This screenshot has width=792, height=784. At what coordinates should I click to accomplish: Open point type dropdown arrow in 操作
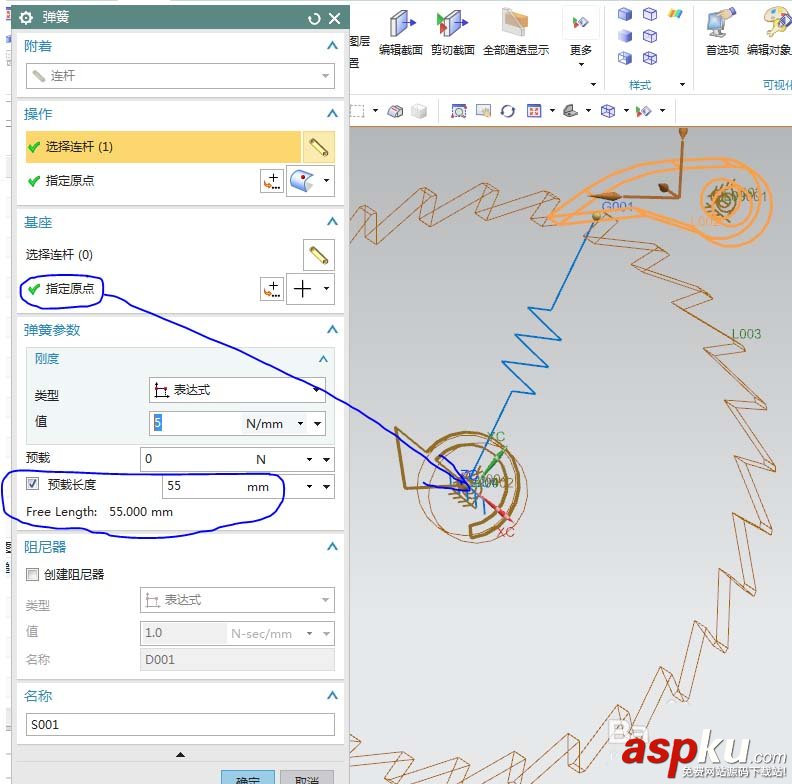pyautogui.click(x=326, y=181)
